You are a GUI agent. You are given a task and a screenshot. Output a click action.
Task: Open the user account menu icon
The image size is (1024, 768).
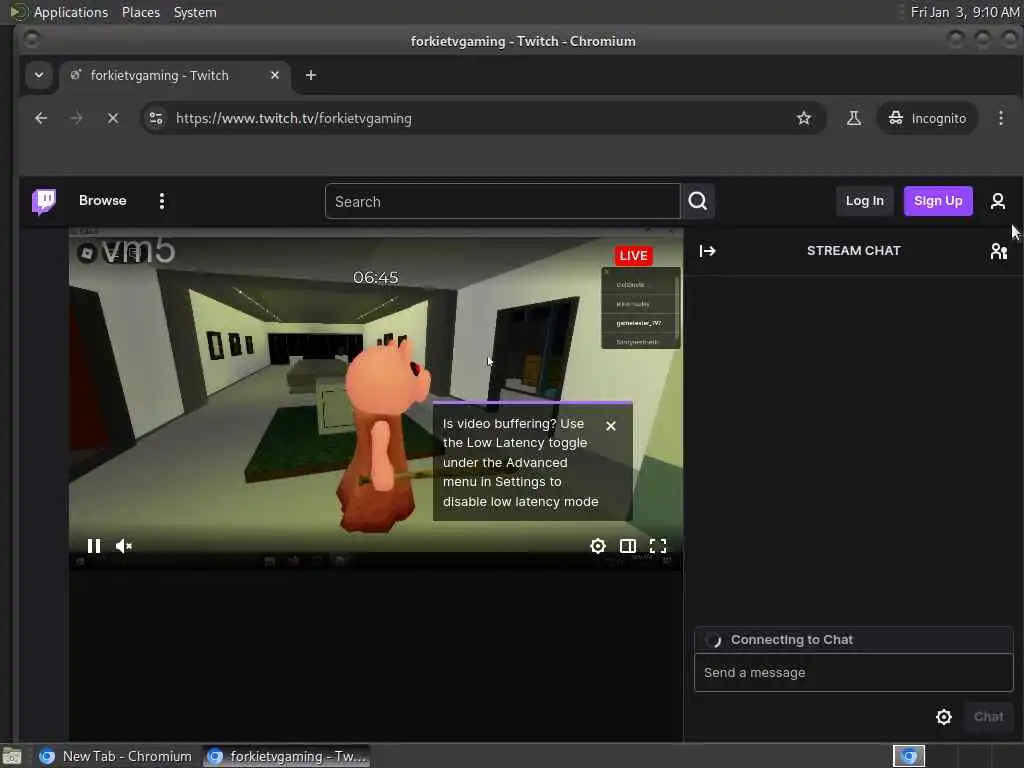pyautogui.click(x=997, y=201)
